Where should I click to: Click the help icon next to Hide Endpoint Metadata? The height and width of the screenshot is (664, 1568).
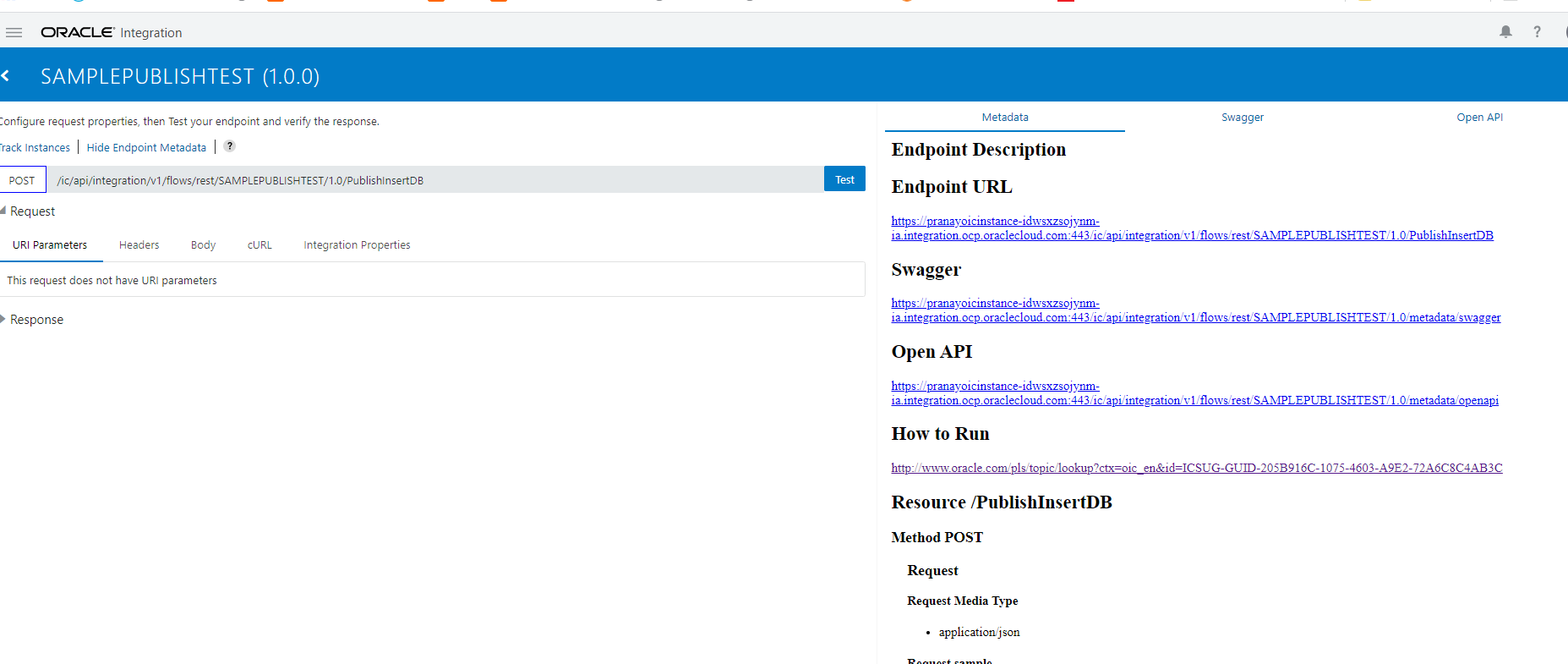229,146
